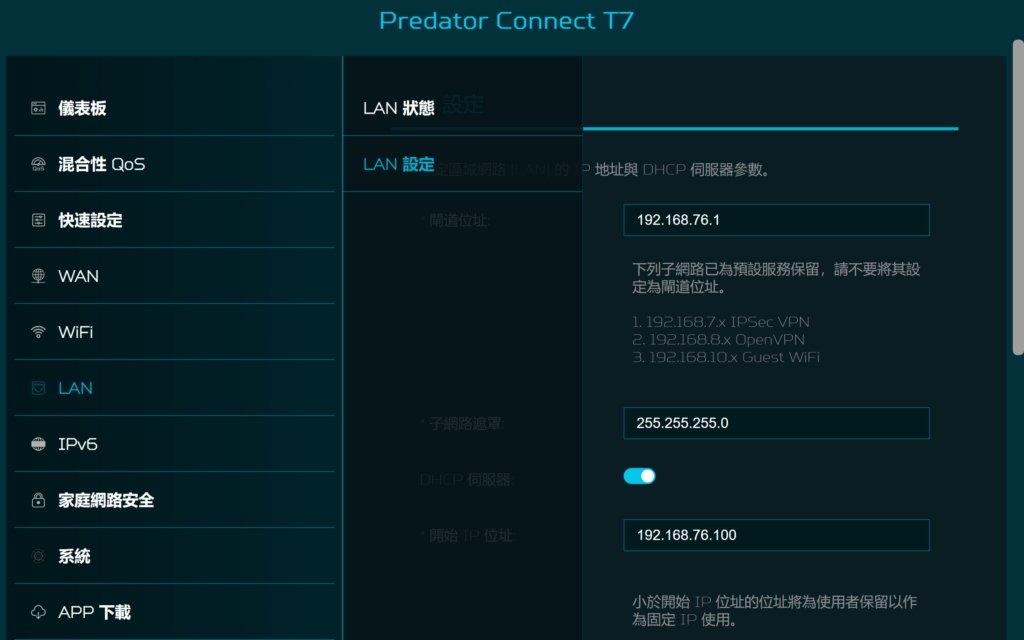Click the dashboard icon beside 儀表板
The height and width of the screenshot is (640, 1024).
(39, 108)
